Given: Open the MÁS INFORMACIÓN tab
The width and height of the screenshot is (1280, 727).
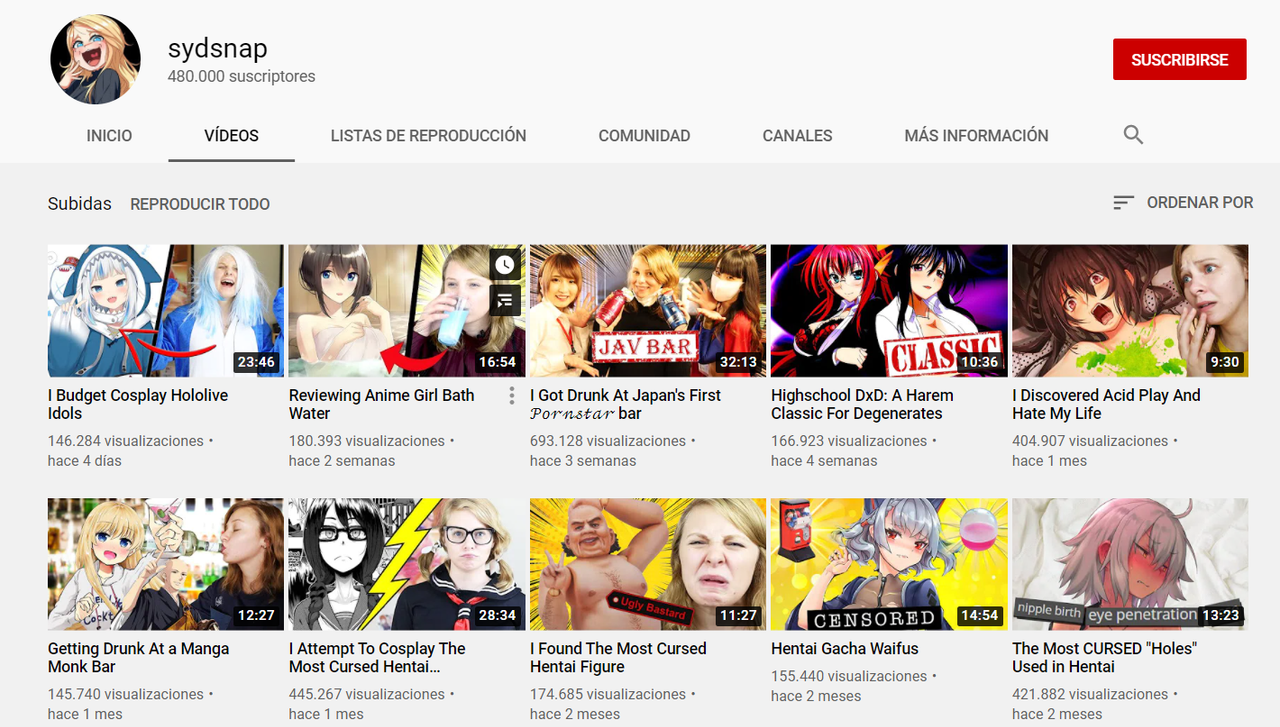Looking at the screenshot, I should 976,135.
